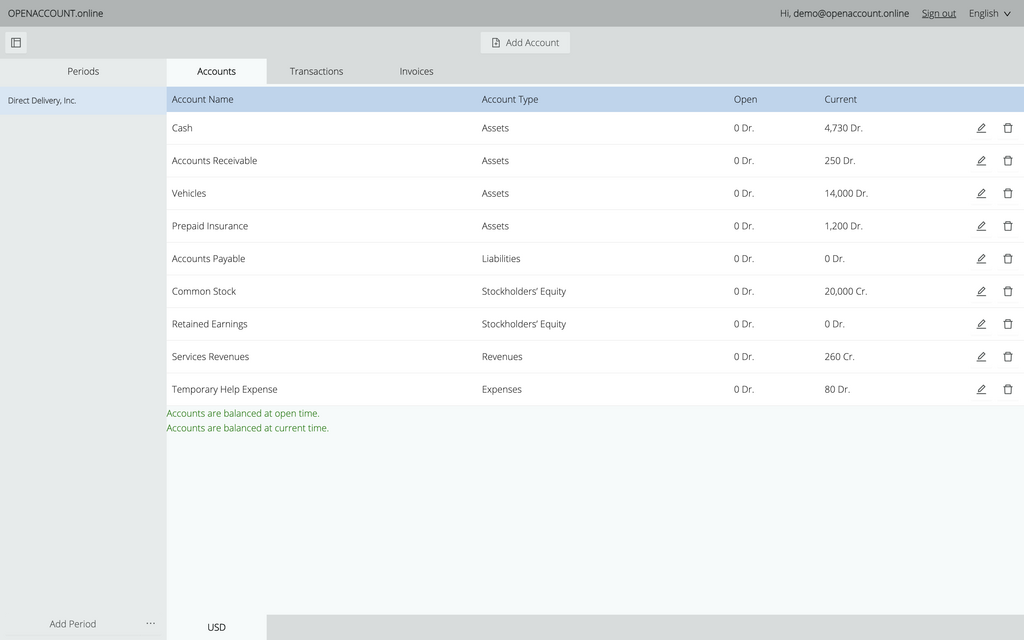The width and height of the screenshot is (1024, 640).
Task: Delete the Cash account
Action: pyautogui.click(x=1008, y=128)
